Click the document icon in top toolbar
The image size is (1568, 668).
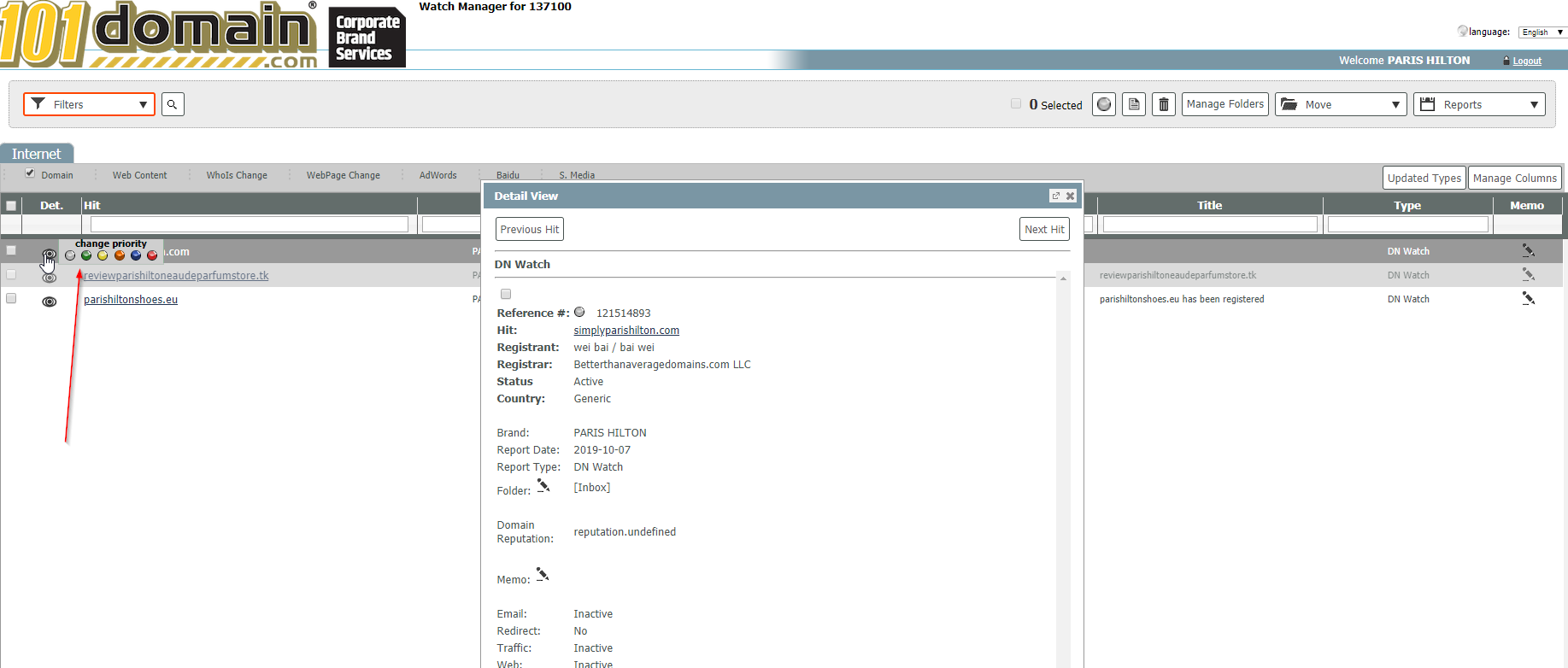coord(1134,104)
